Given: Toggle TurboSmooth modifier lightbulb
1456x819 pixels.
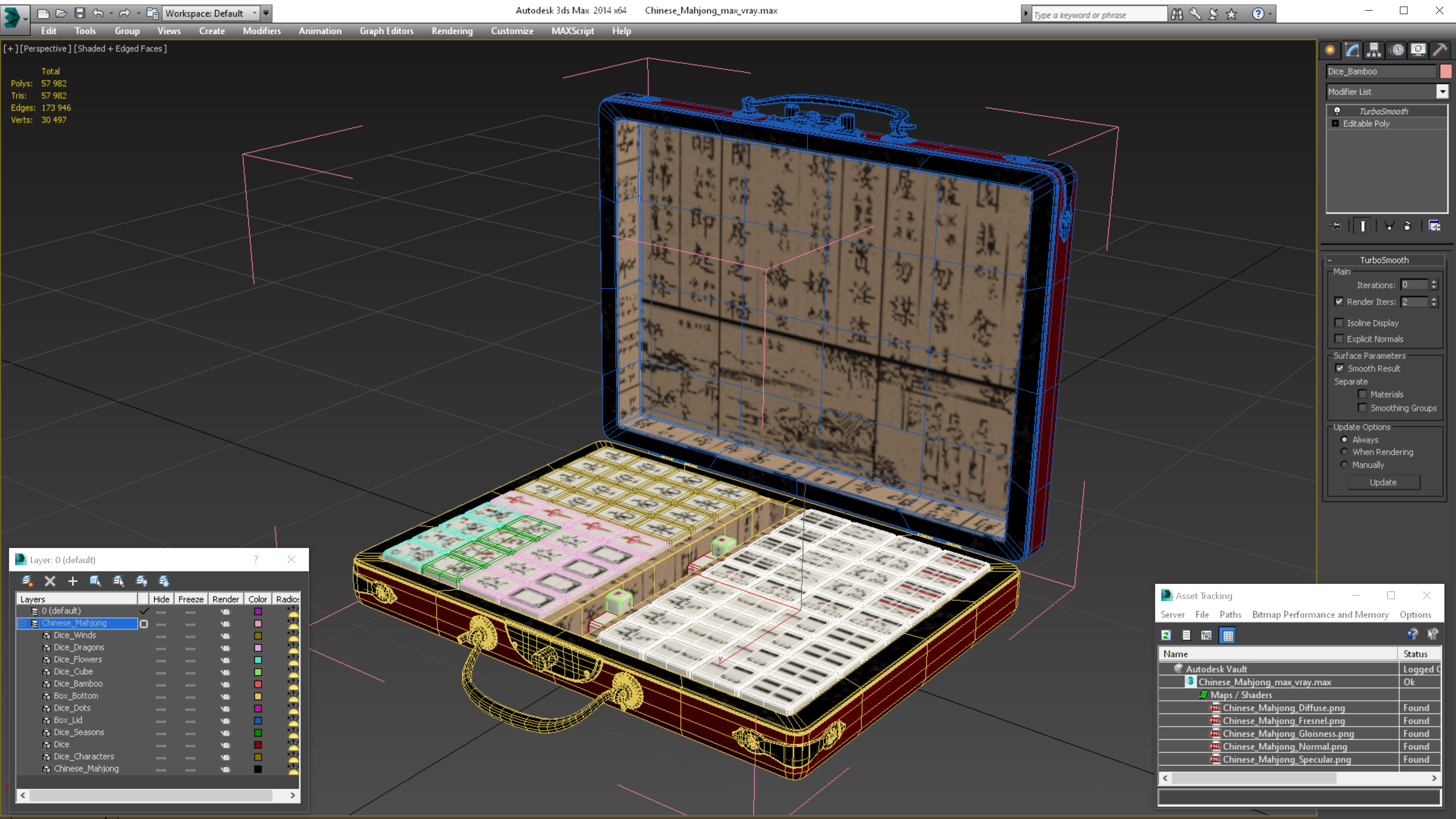Looking at the screenshot, I should pos(1337,111).
